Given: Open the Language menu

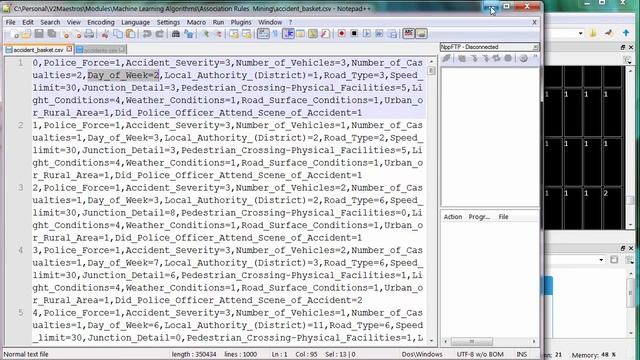Looking at the screenshot, I should (136, 22).
